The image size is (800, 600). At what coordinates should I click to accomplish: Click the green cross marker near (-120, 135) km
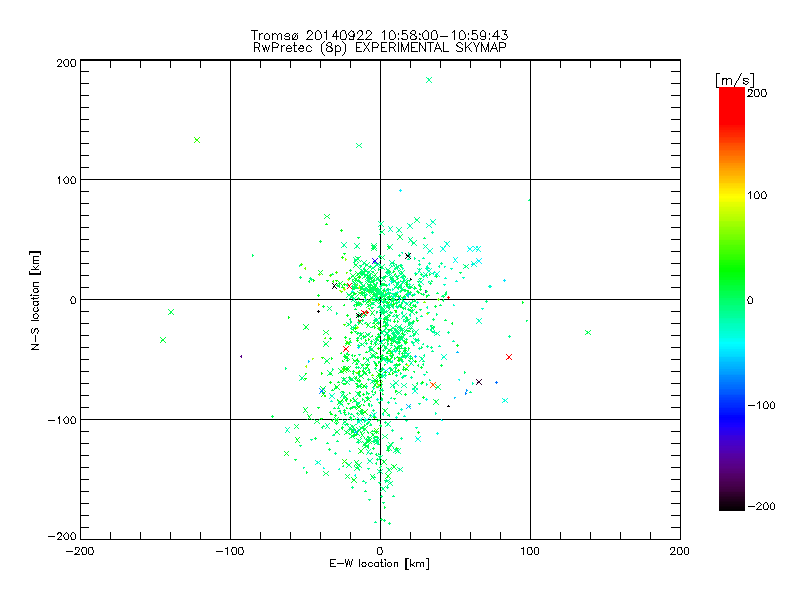click(197, 140)
